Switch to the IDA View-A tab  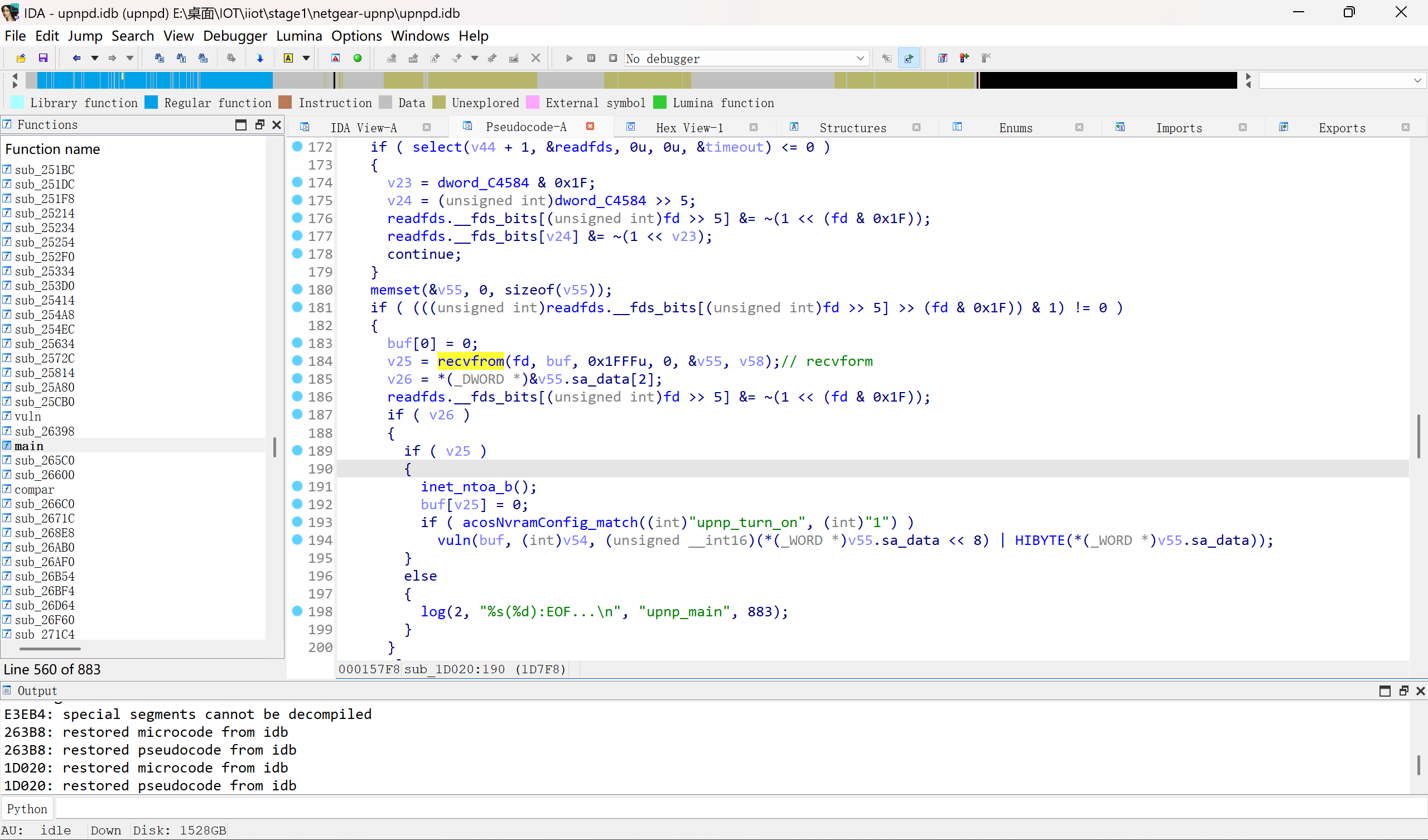tap(364, 128)
